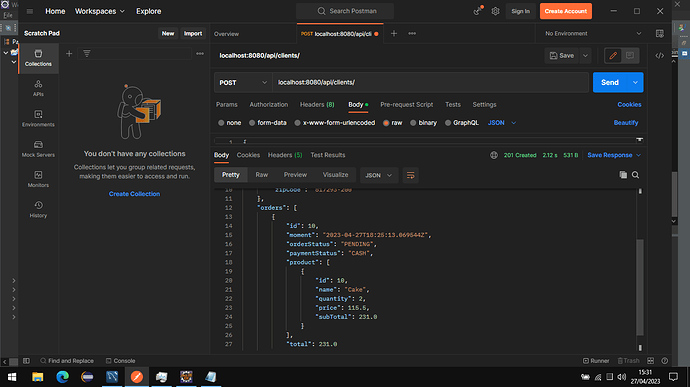Open Postman settings gear icon
The height and width of the screenshot is (387, 690).
495,11
